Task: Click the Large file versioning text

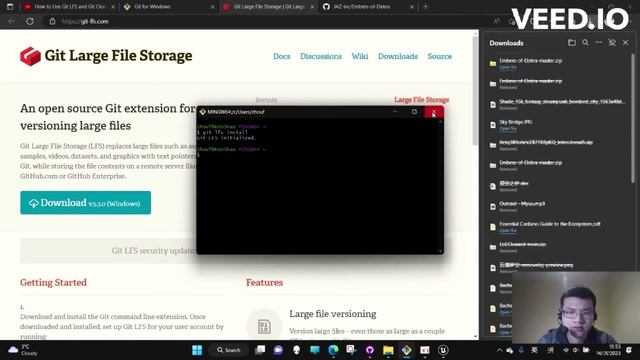Action: (x=333, y=314)
